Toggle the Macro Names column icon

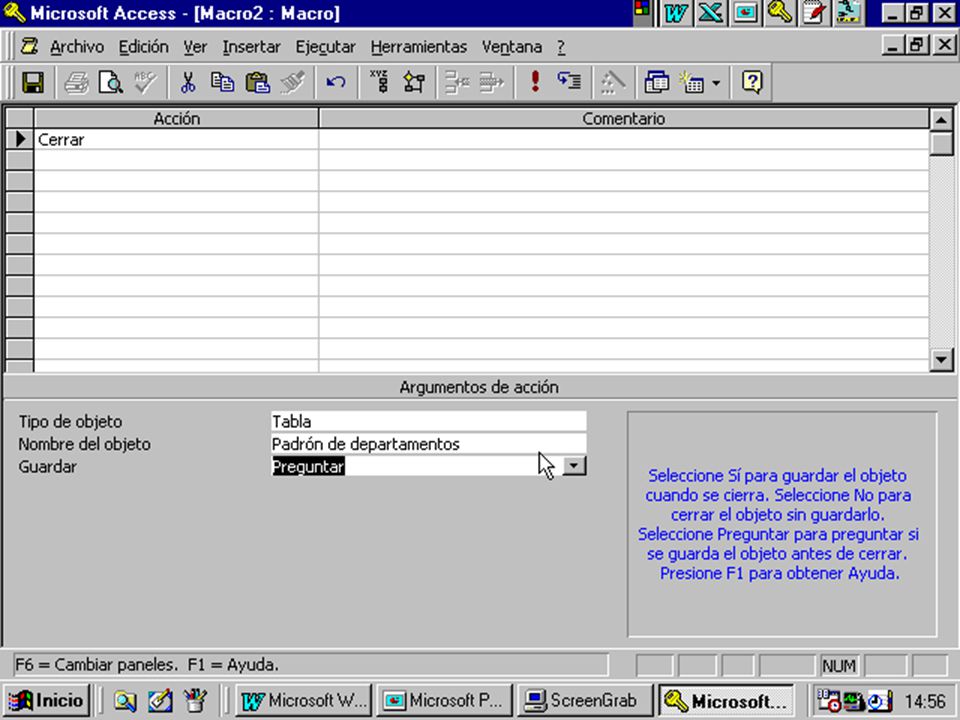pyautogui.click(x=380, y=82)
